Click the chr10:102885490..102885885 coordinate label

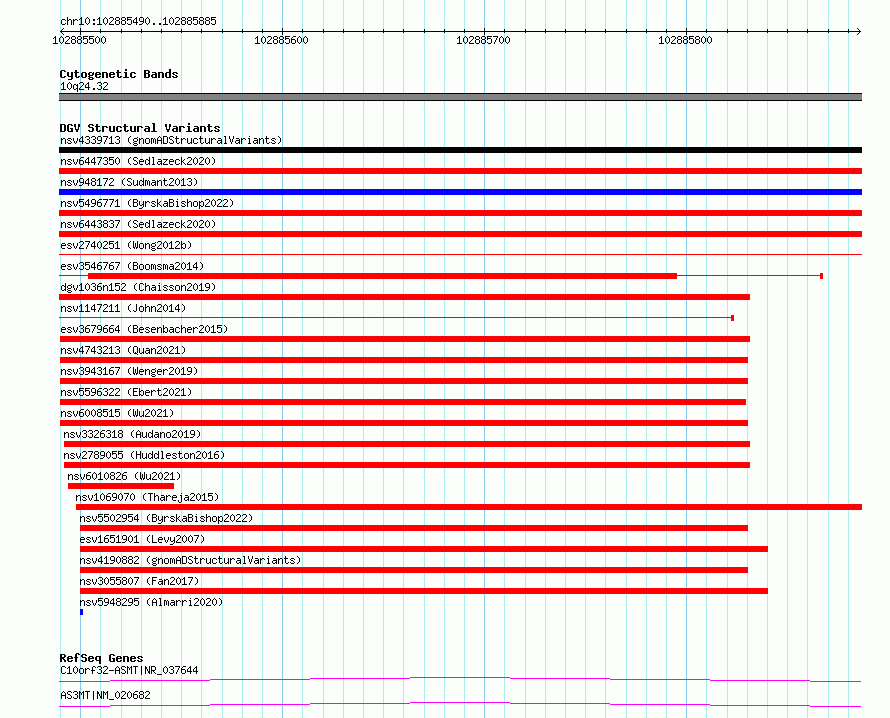point(138,22)
